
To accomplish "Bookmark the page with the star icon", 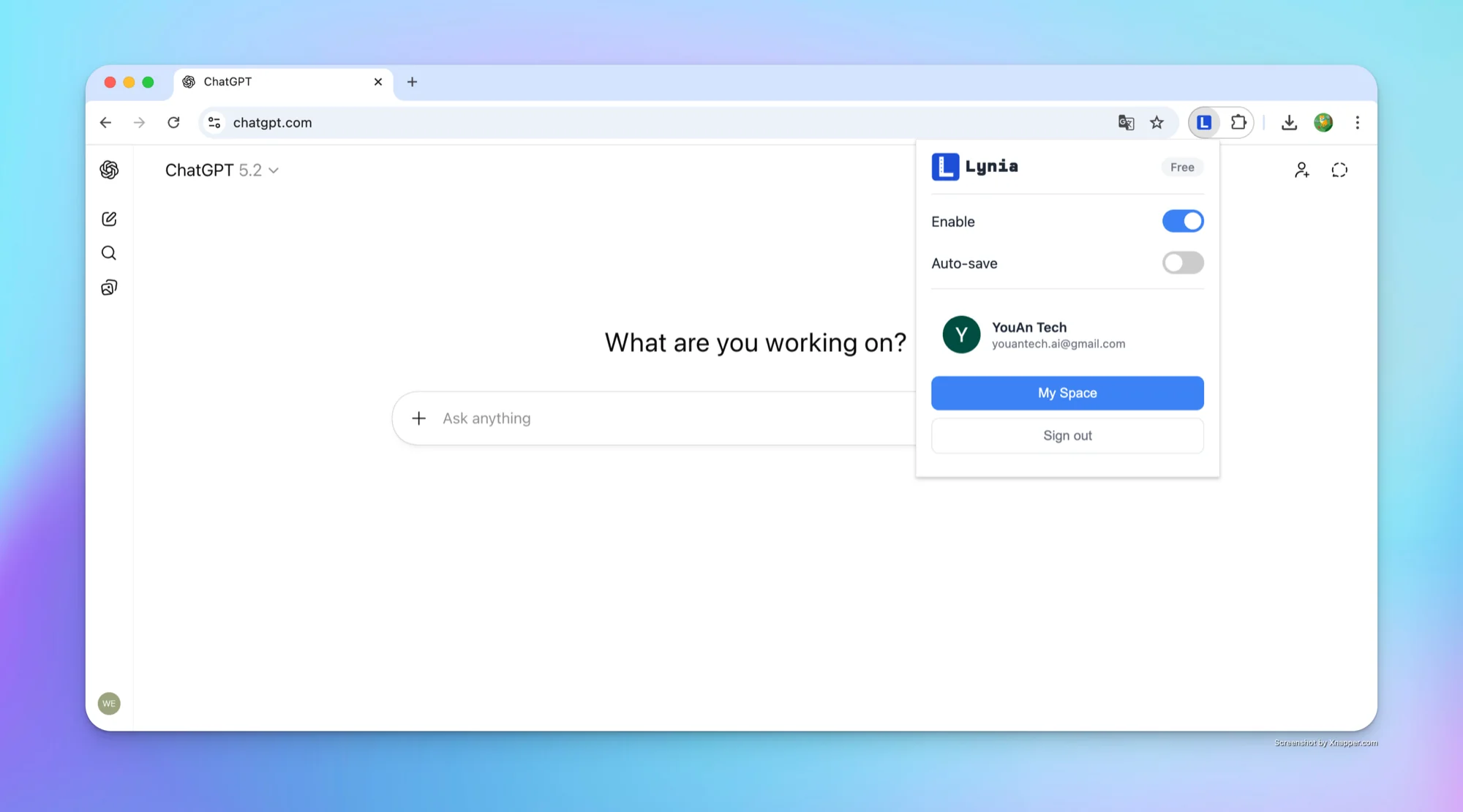I will 1157,122.
